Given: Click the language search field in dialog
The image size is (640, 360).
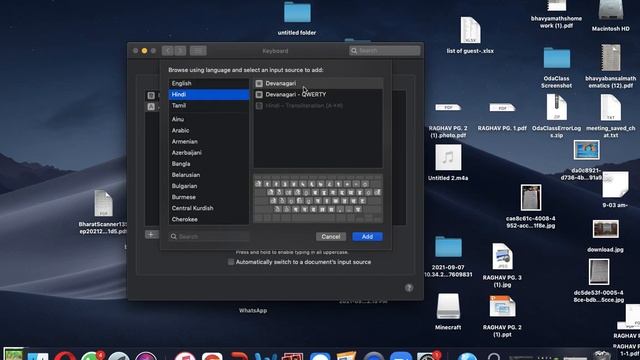Looking at the screenshot, I should coord(209,236).
